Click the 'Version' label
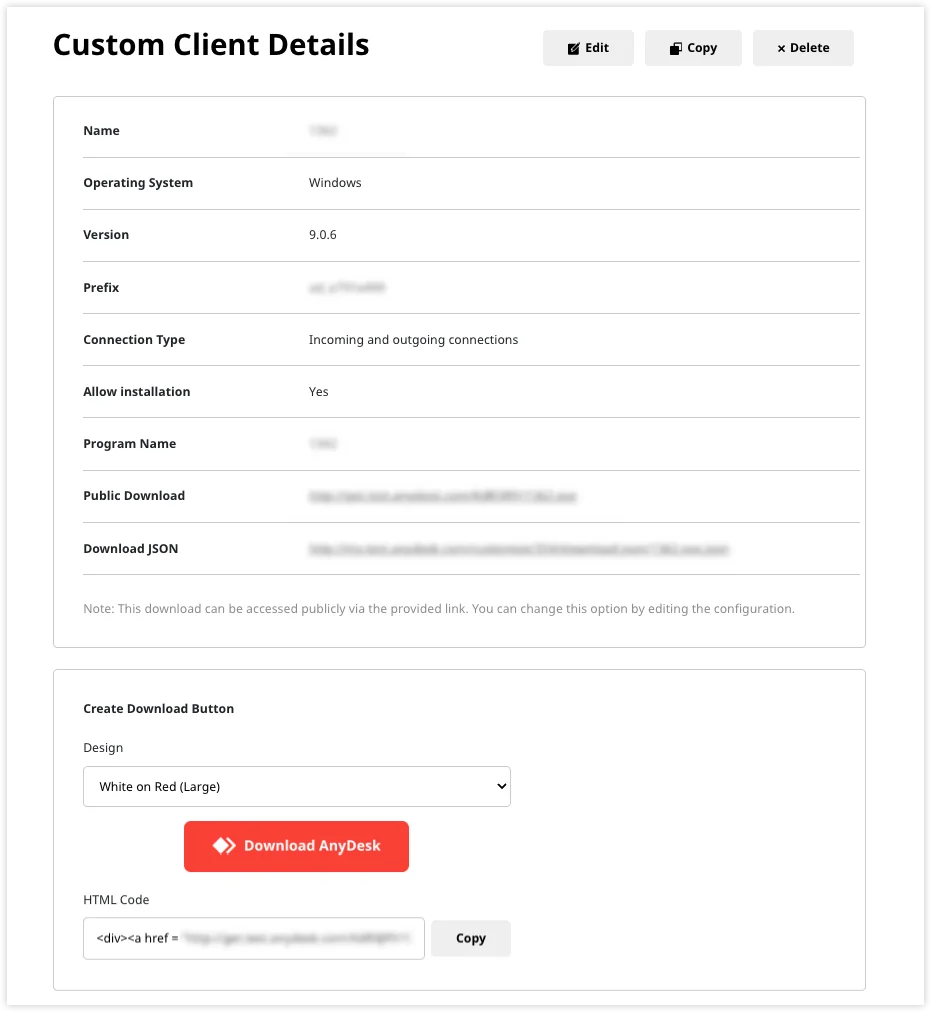Image resolution: width=931 pixels, height=1012 pixels. click(106, 235)
